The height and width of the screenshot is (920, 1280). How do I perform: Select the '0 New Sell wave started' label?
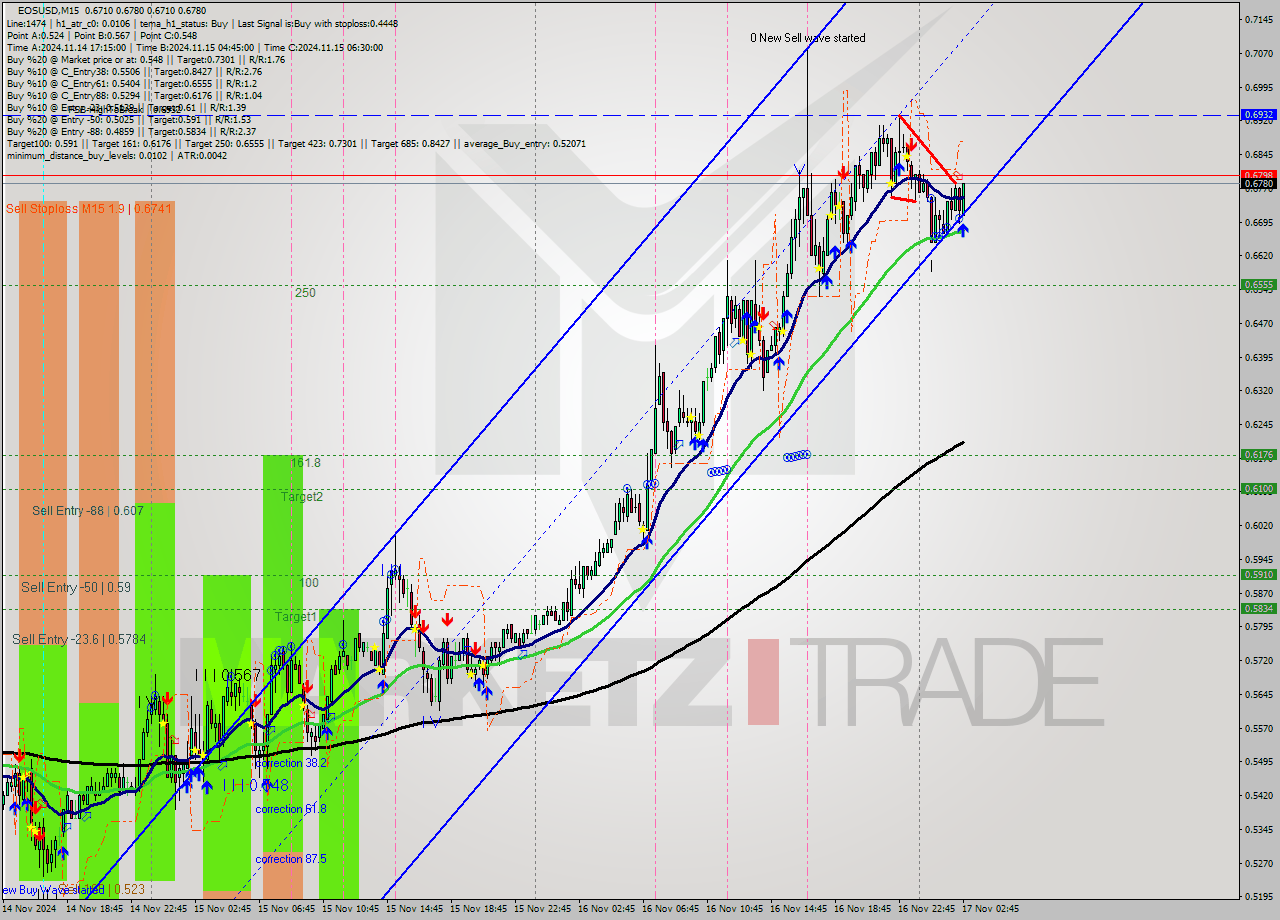coord(808,38)
